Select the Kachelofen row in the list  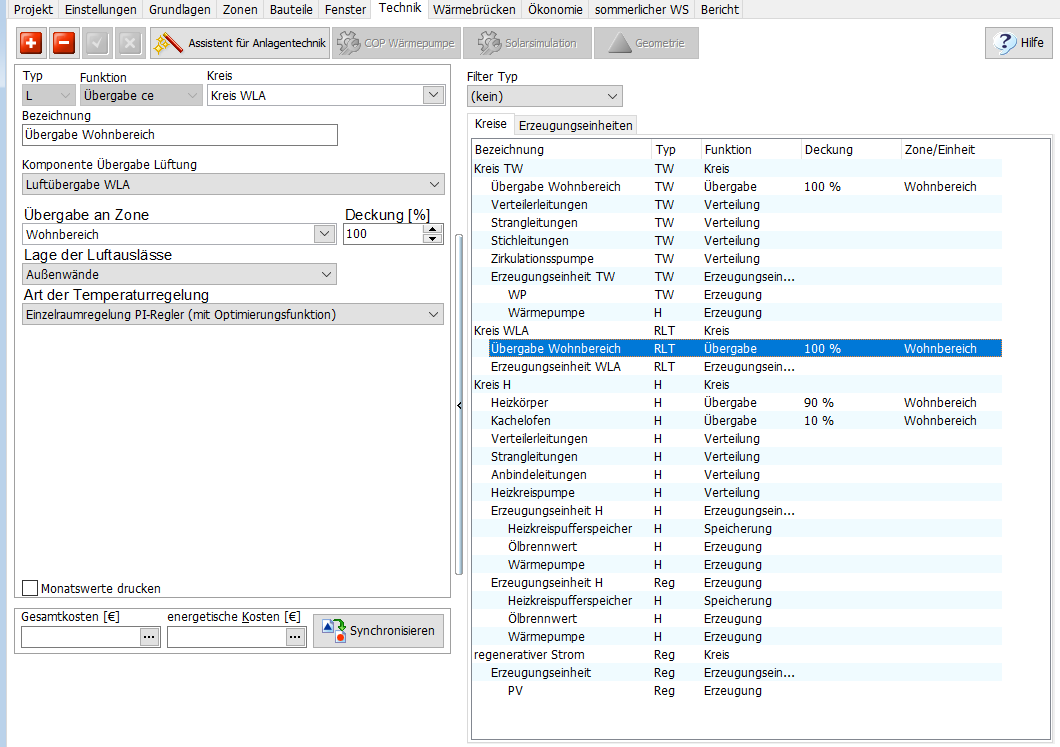[x=521, y=421]
